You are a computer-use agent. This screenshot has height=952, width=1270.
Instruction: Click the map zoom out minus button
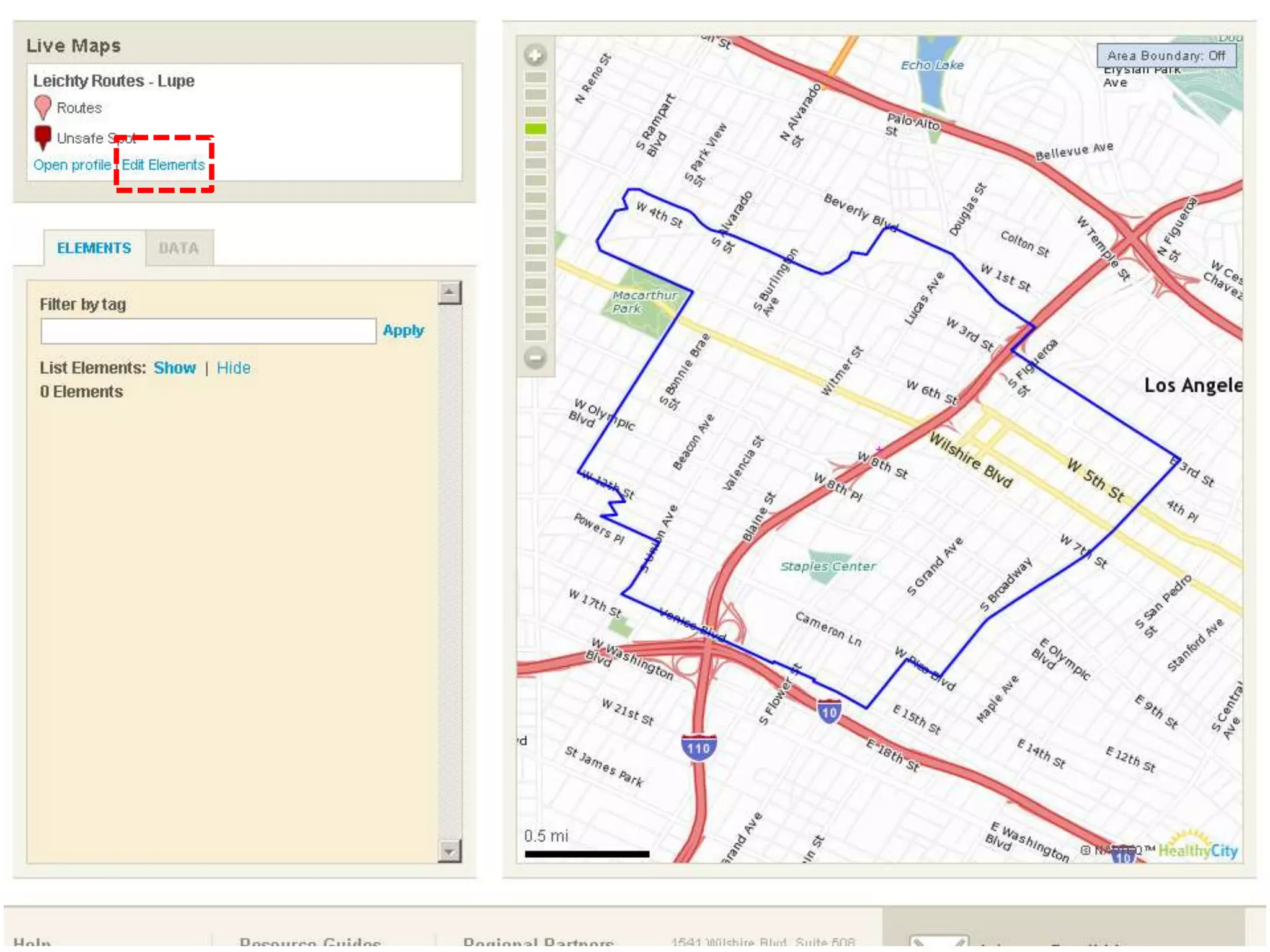535,358
